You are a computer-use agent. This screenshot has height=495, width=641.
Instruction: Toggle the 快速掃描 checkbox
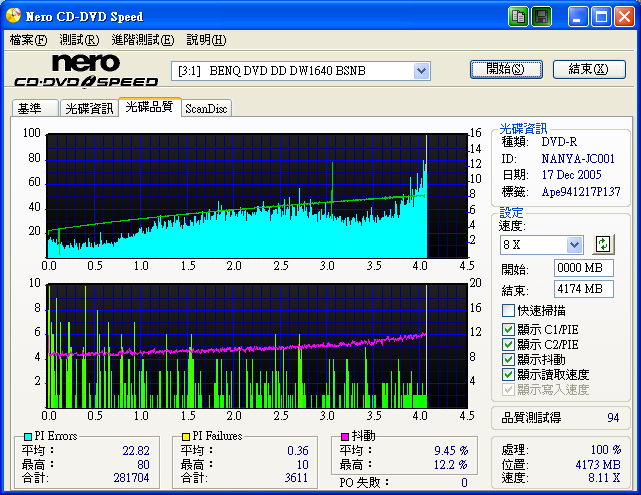click(x=508, y=311)
